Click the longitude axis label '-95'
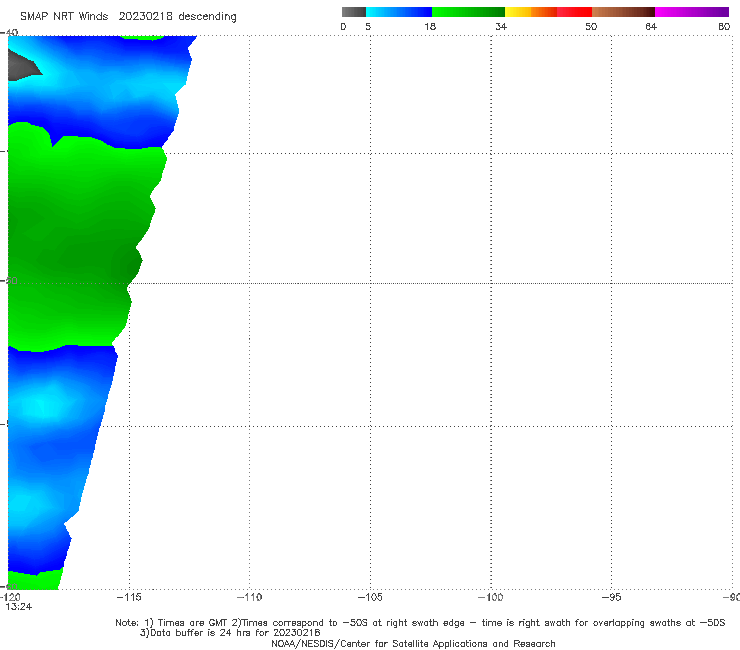The width and height of the screenshot is (740, 650). [612, 597]
